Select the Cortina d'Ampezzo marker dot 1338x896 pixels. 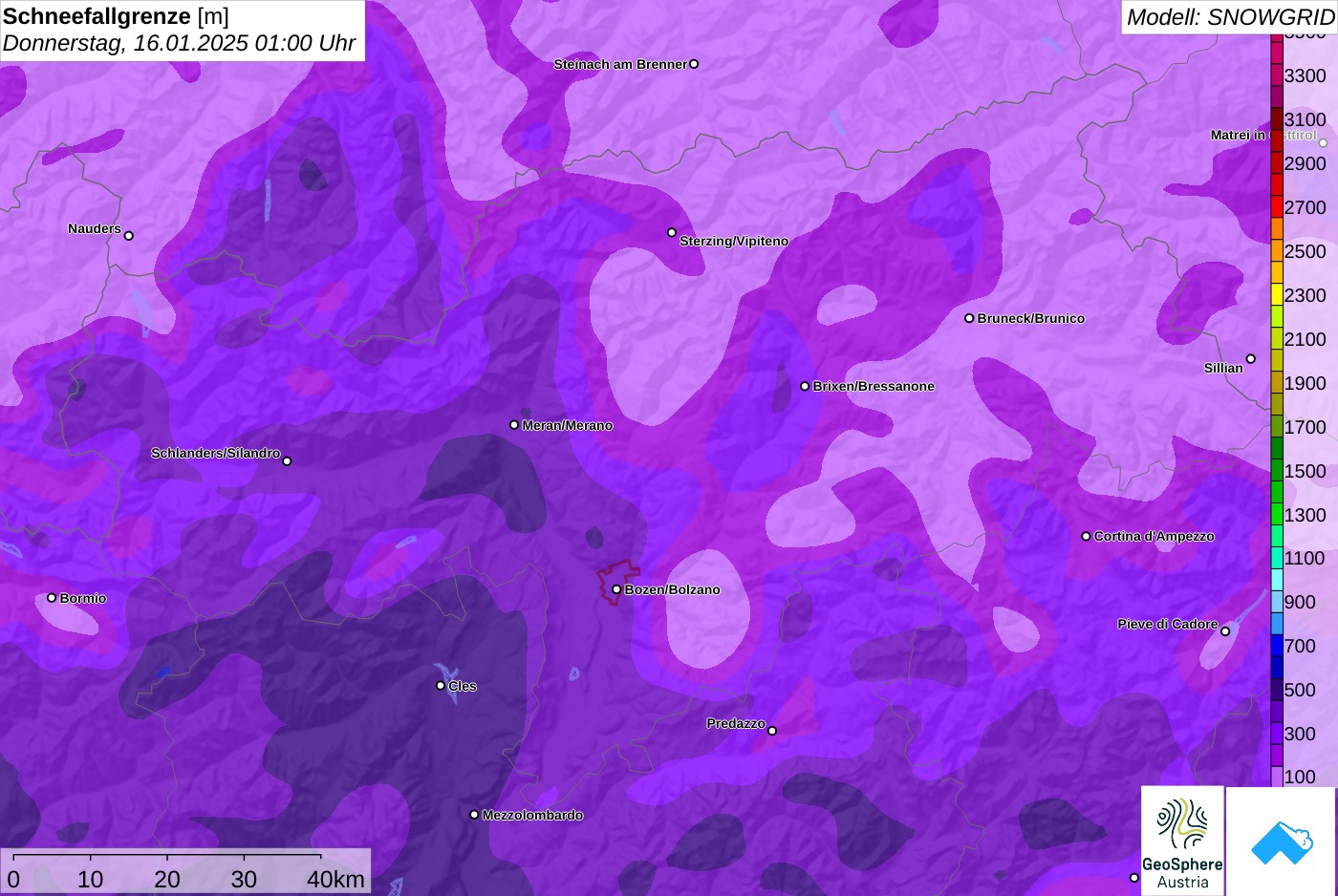click(1086, 536)
